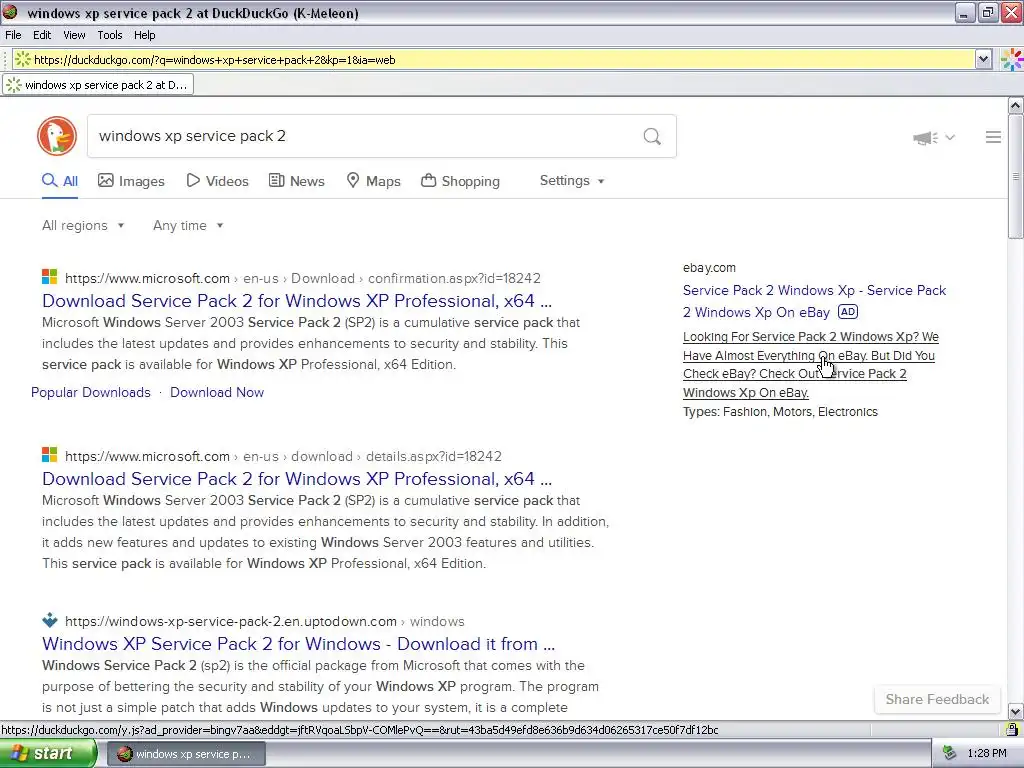Expand the chevron next to megaphone icon

950,137
